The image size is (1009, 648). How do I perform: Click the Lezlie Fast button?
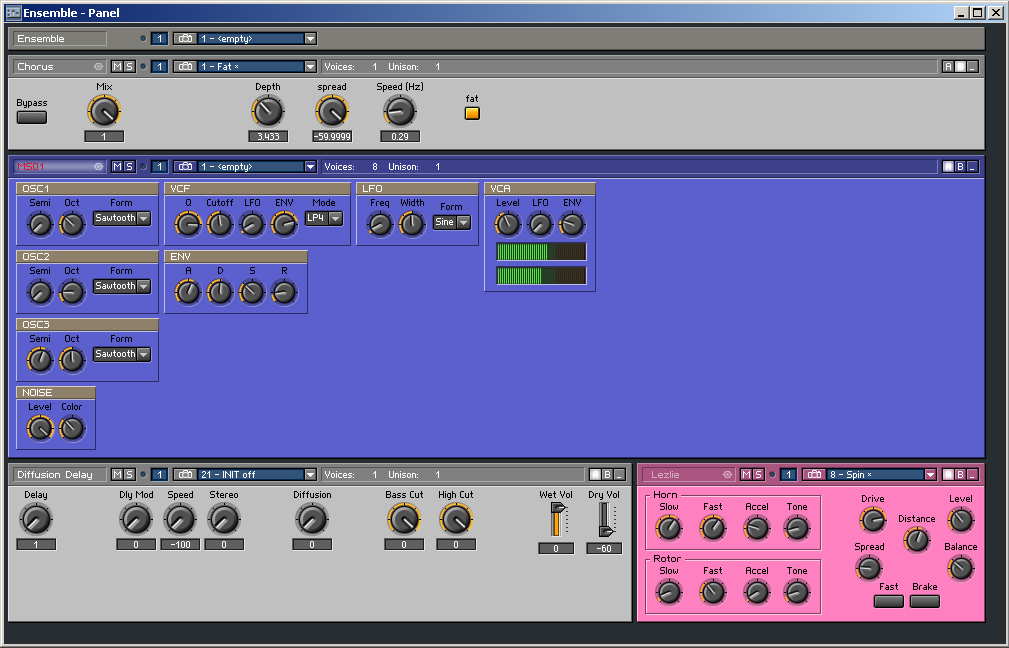pos(889,601)
